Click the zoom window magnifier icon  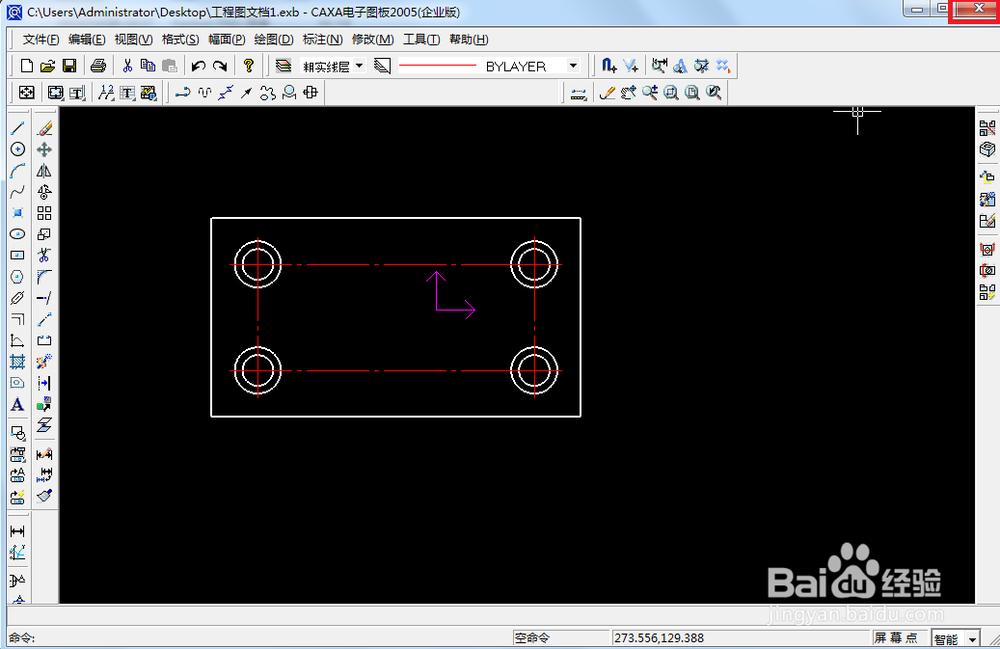671,93
